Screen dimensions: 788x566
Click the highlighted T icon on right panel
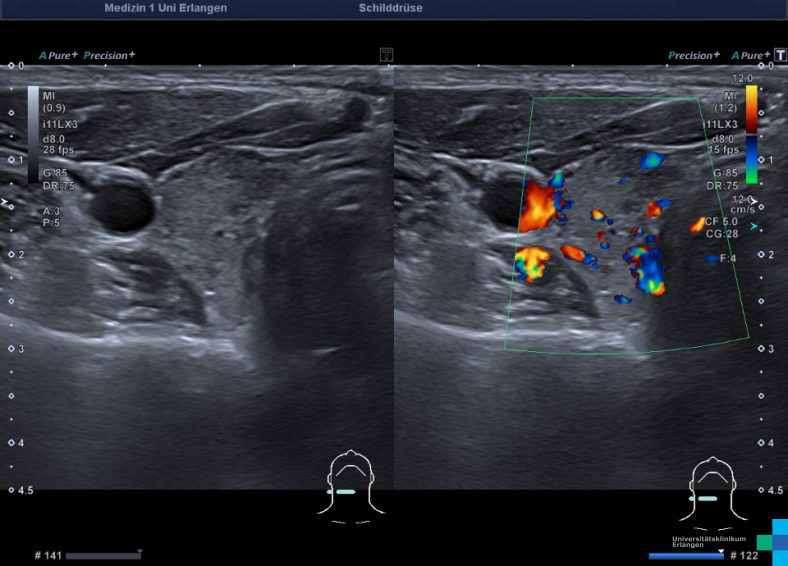[x=780, y=55]
